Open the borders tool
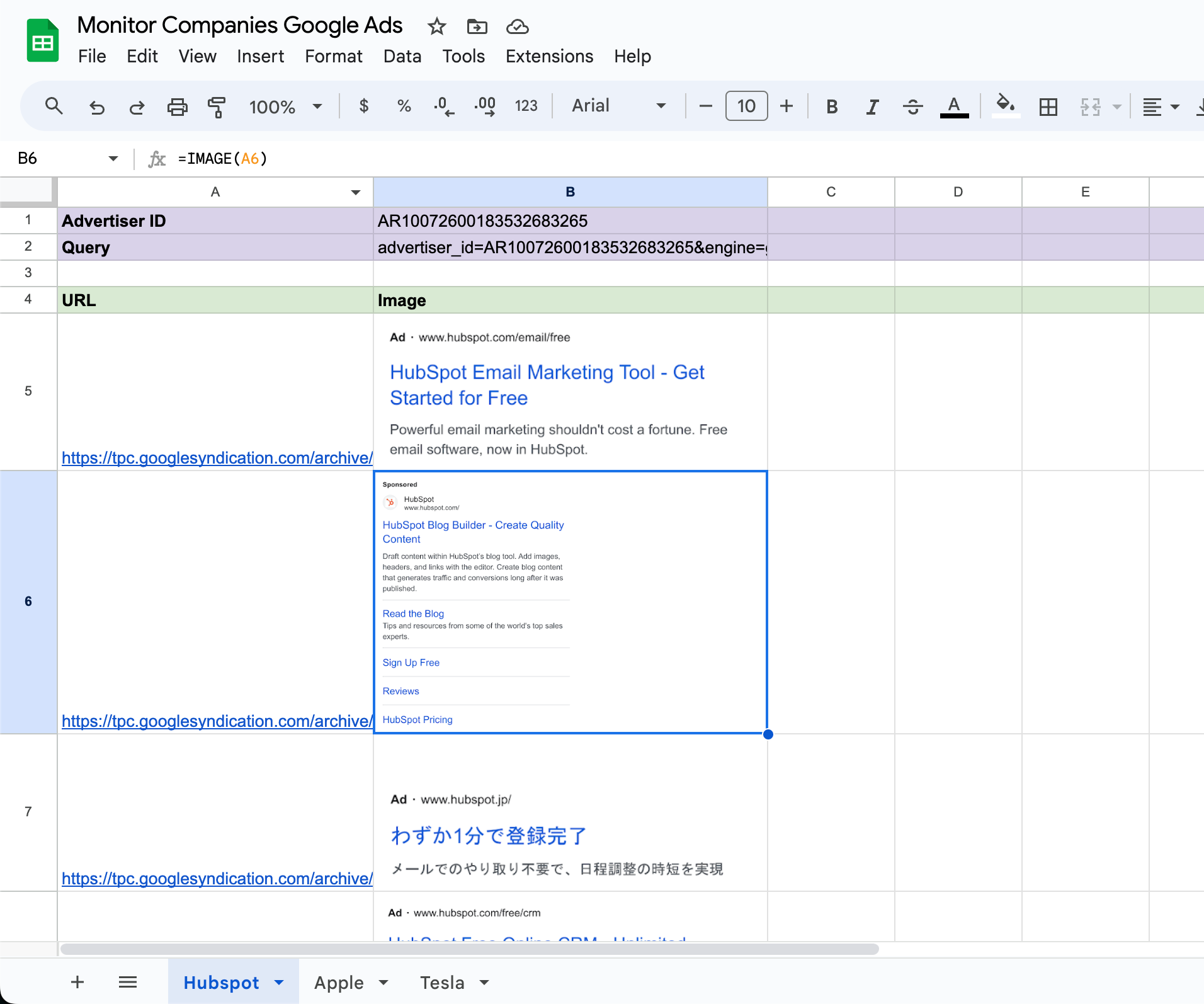Screen dimensions: 1204x1004 click(x=1048, y=106)
